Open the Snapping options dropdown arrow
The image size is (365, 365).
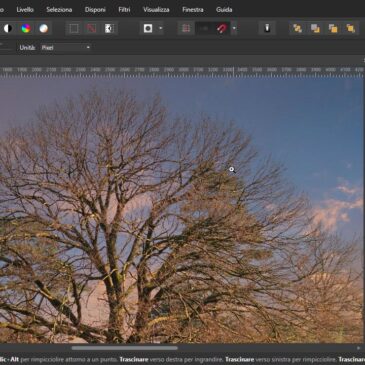coord(234,28)
